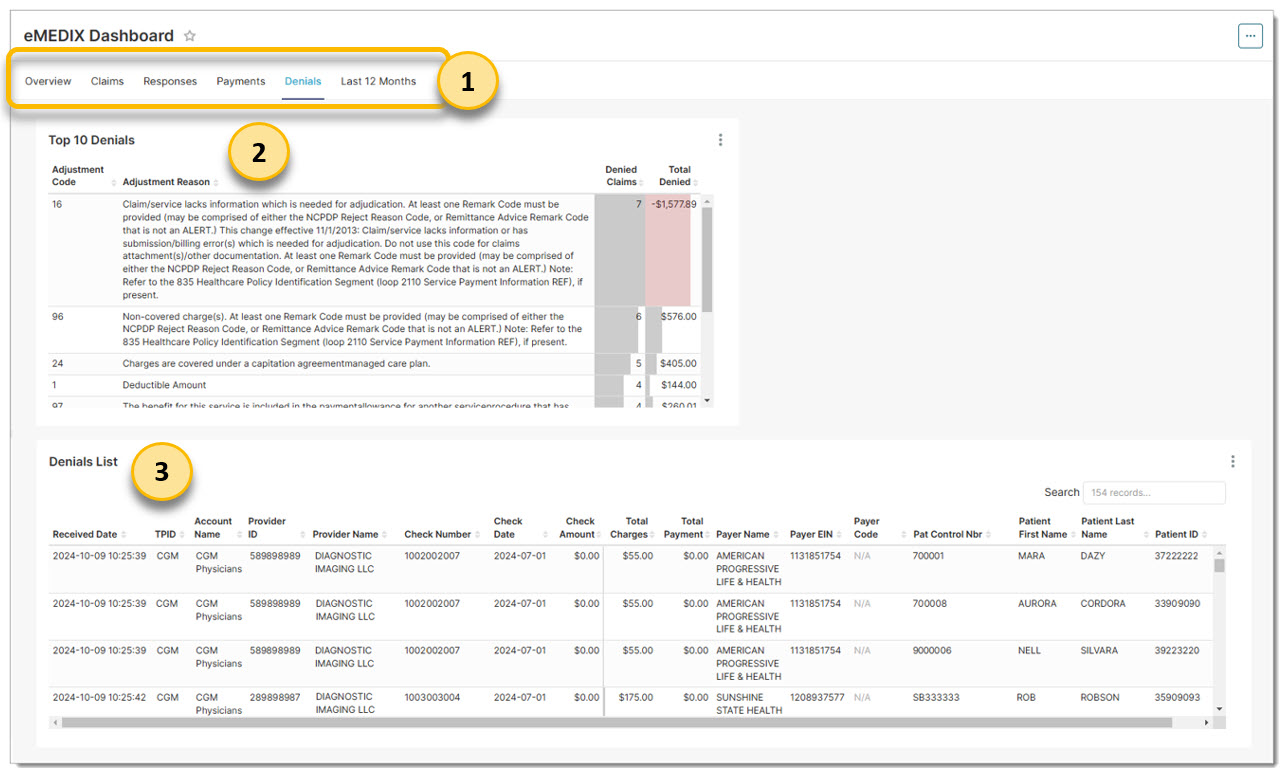Open the dashboard options ellipsis button
The height and width of the screenshot is (772, 1281).
[x=1250, y=35]
